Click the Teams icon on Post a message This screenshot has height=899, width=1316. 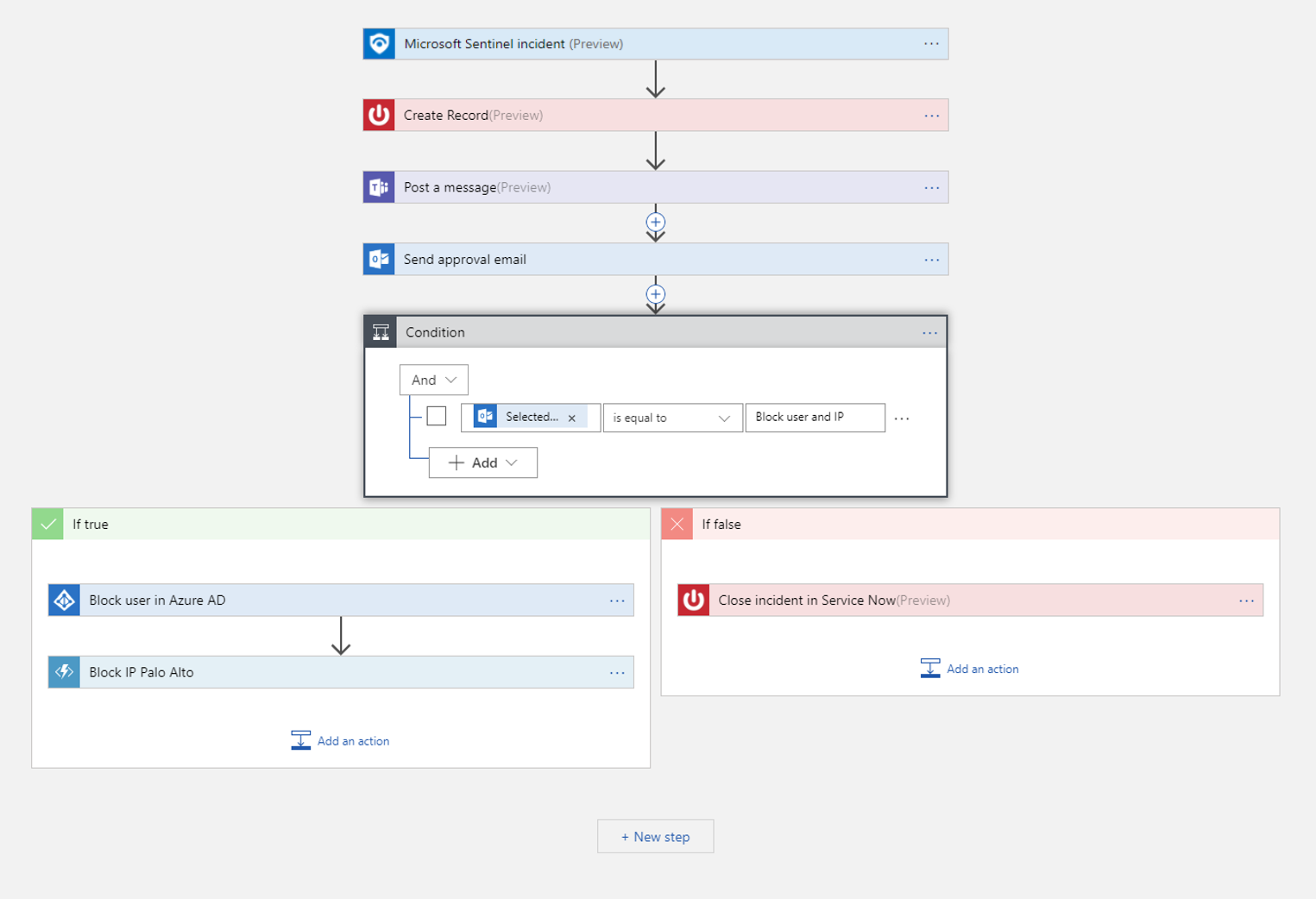coord(378,186)
